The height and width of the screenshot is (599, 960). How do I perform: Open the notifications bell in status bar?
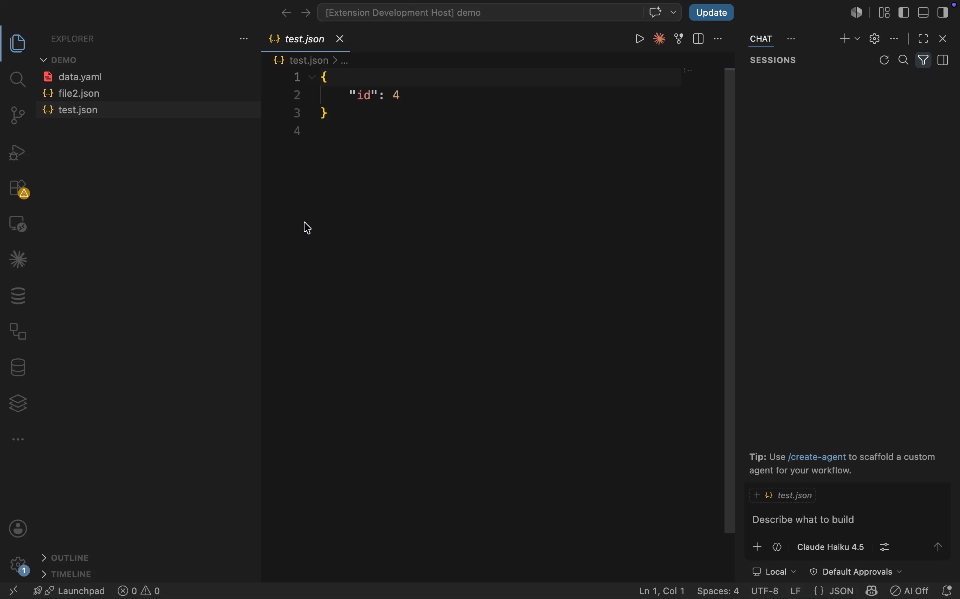pos(947,591)
